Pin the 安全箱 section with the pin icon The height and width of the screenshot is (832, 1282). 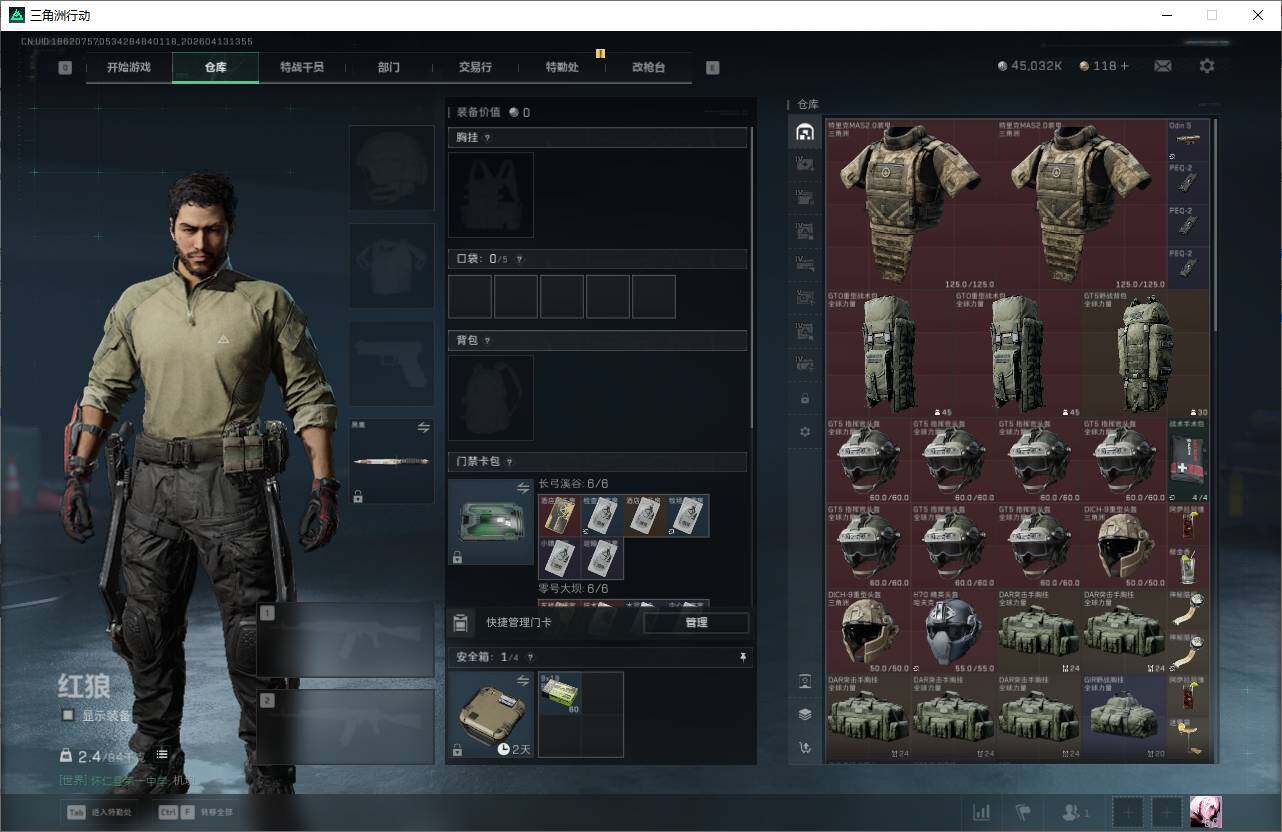click(743, 657)
